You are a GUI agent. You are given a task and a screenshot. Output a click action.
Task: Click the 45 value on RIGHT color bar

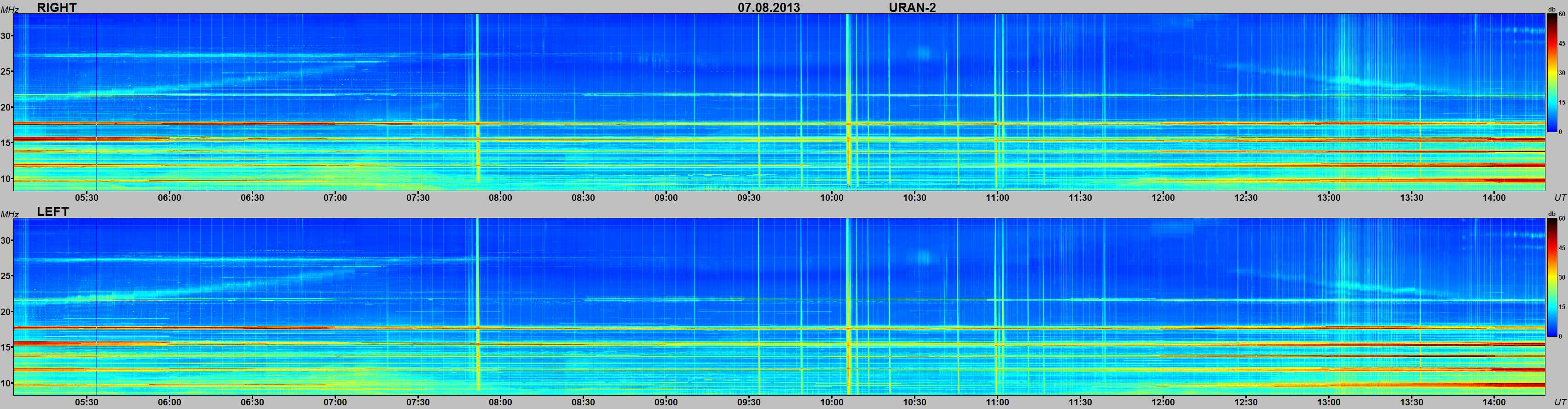pyautogui.click(x=1561, y=43)
